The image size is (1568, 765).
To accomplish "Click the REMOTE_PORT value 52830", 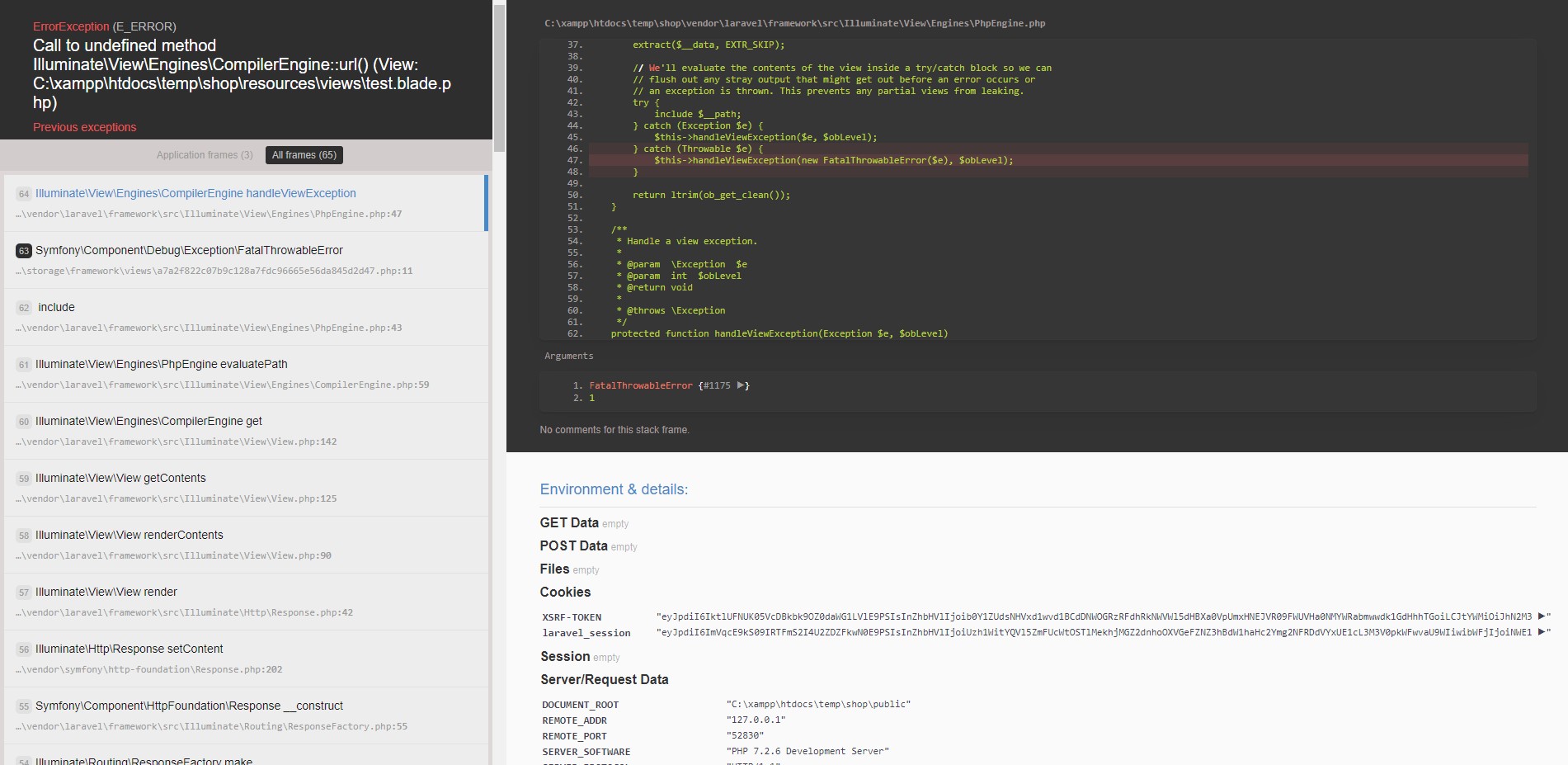I will point(745,735).
